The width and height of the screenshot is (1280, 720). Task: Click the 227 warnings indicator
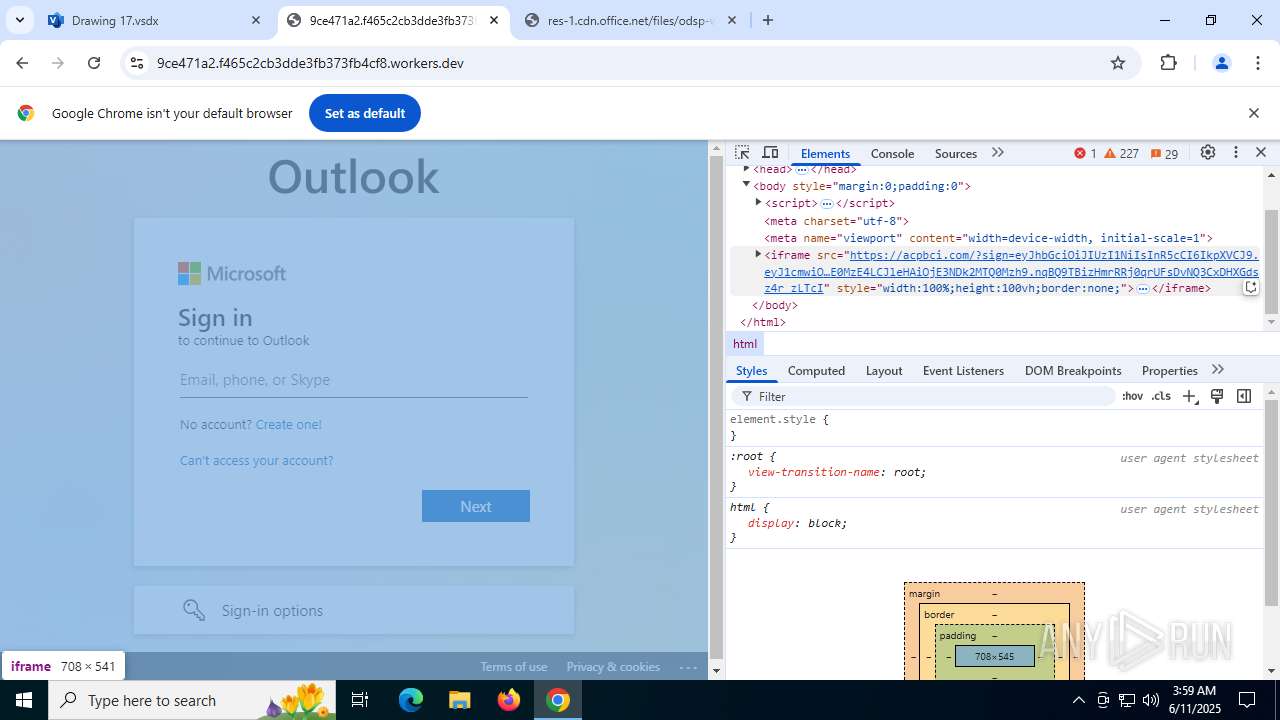click(1121, 153)
